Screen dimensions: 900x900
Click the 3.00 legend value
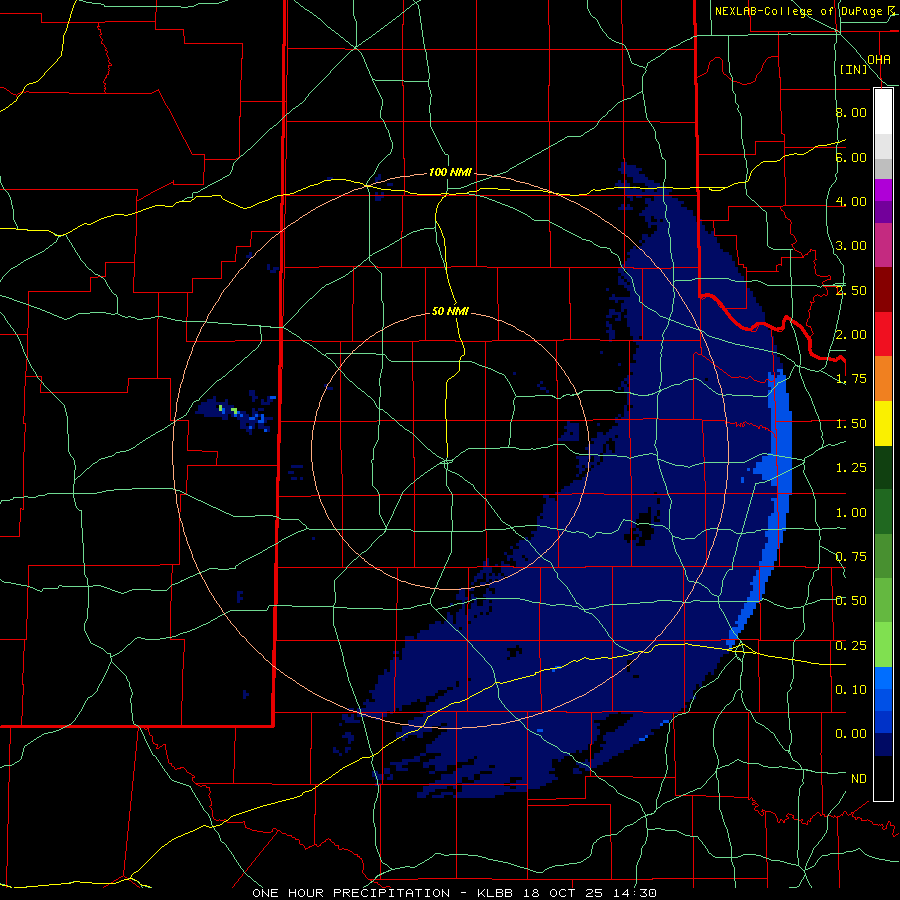(851, 246)
